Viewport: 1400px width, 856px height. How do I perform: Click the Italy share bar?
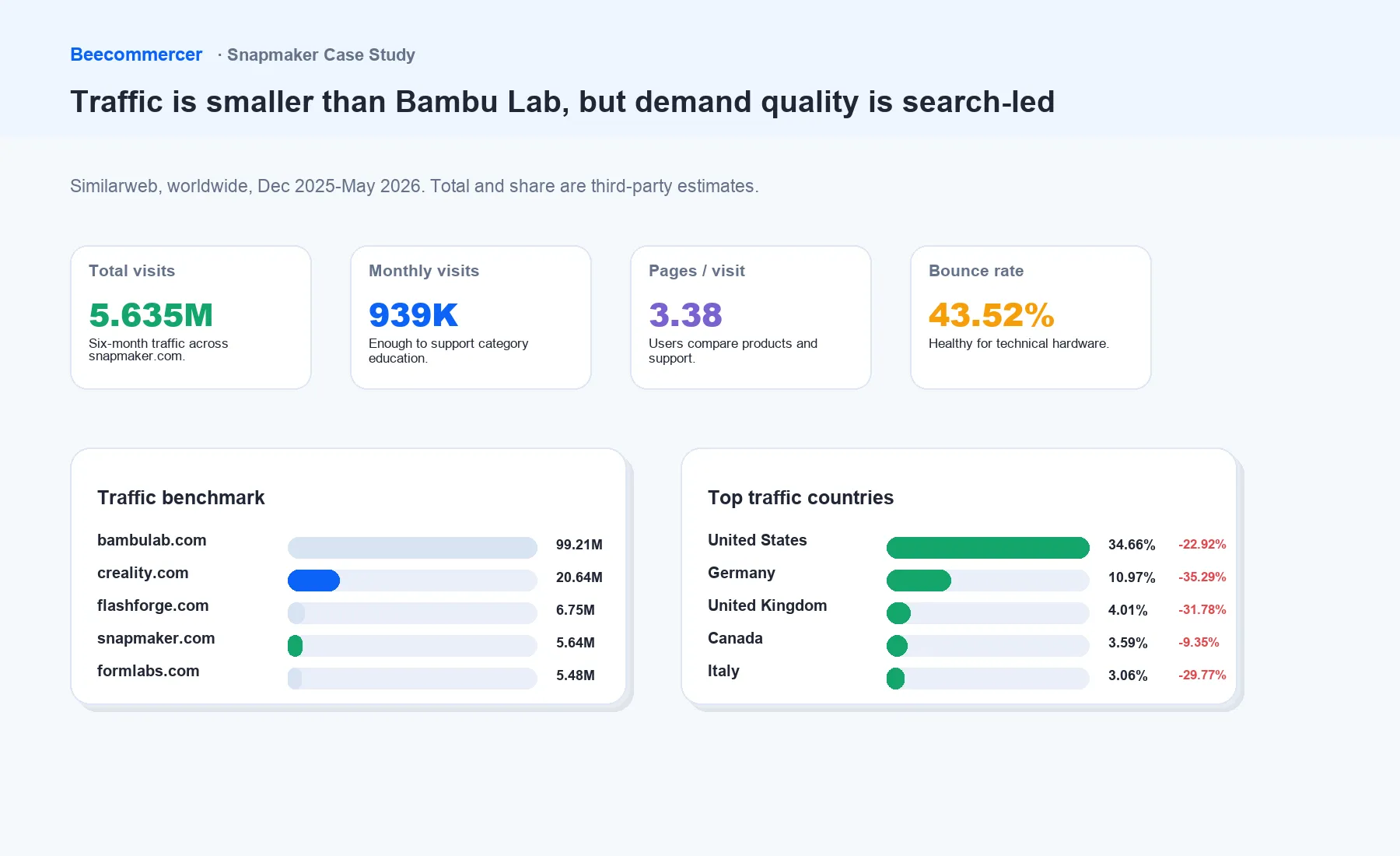click(x=988, y=679)
